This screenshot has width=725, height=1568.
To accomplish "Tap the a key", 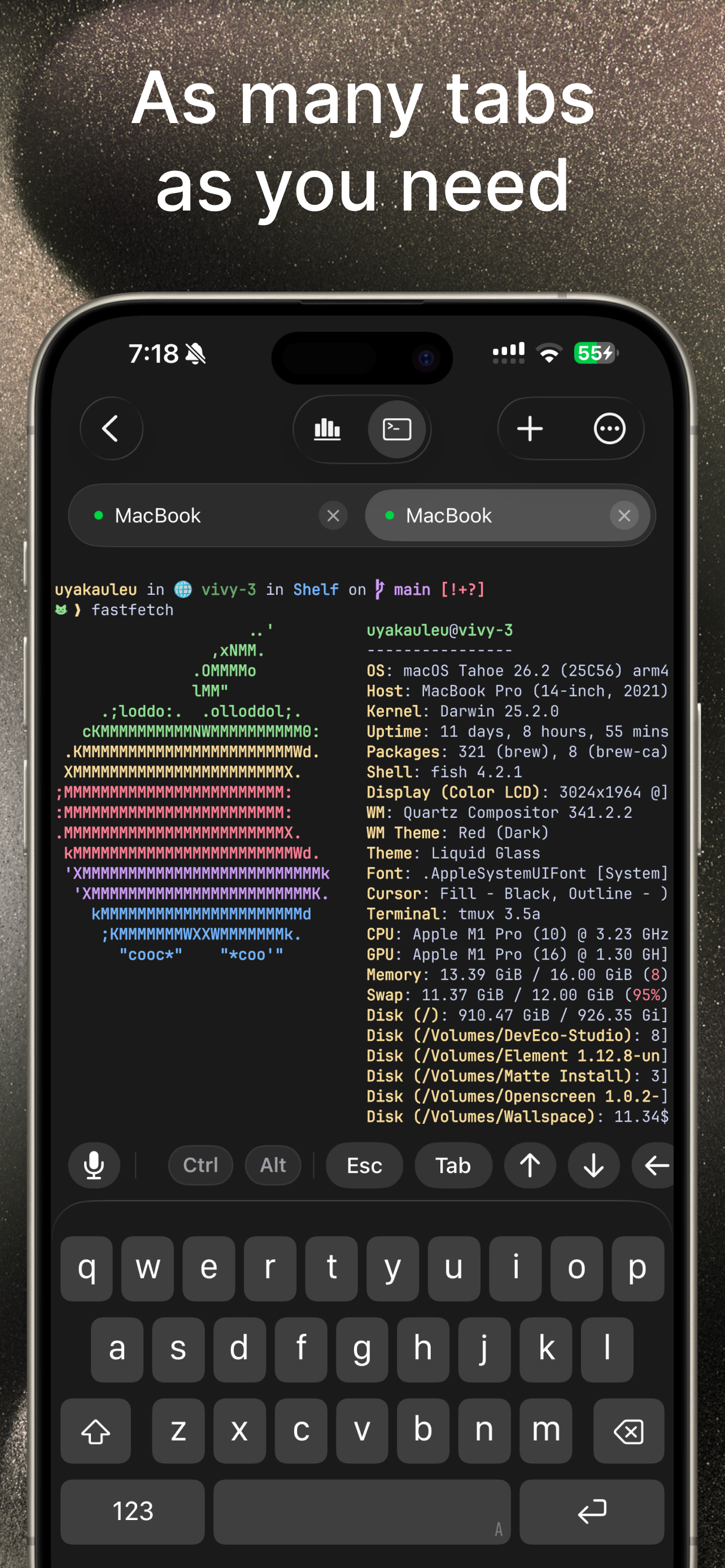I will (x=117, y=1350).
